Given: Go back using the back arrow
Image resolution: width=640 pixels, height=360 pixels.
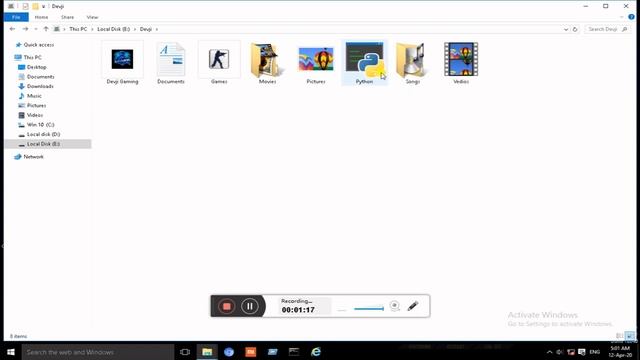Looking at the screenshot, I should coord(12,29).
